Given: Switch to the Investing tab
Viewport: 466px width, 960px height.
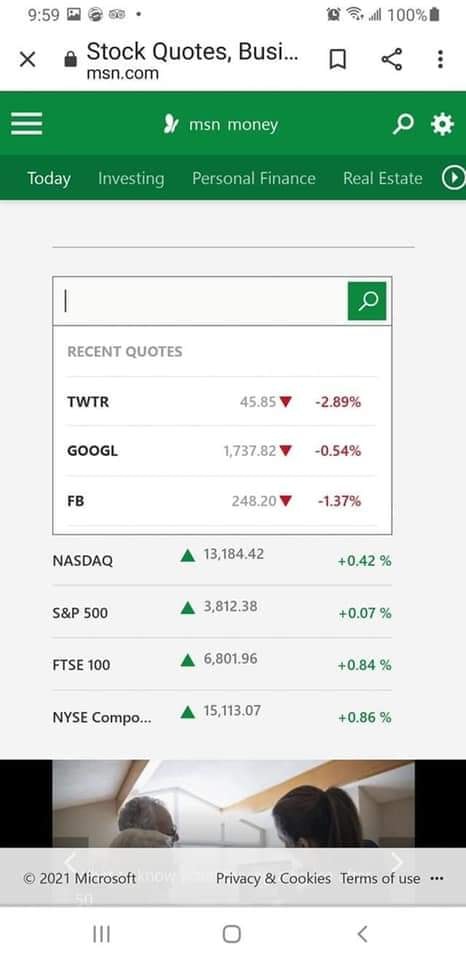Looking at the screenshot, I should point(131,178).
